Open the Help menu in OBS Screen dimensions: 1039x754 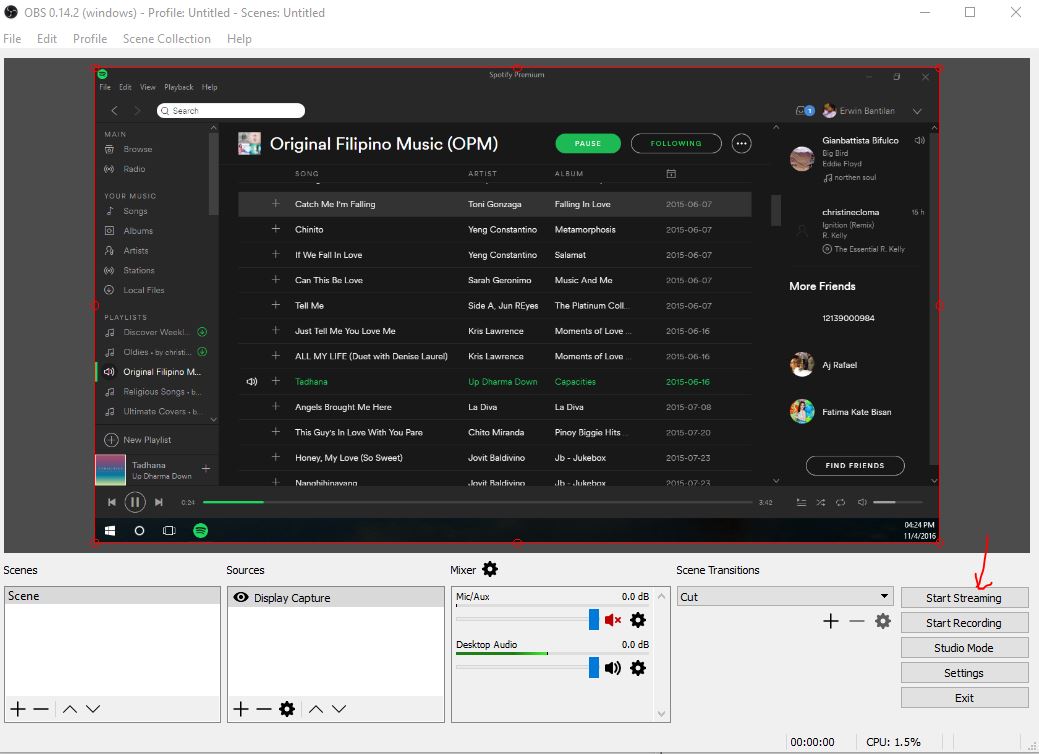(x=239, y=38)
